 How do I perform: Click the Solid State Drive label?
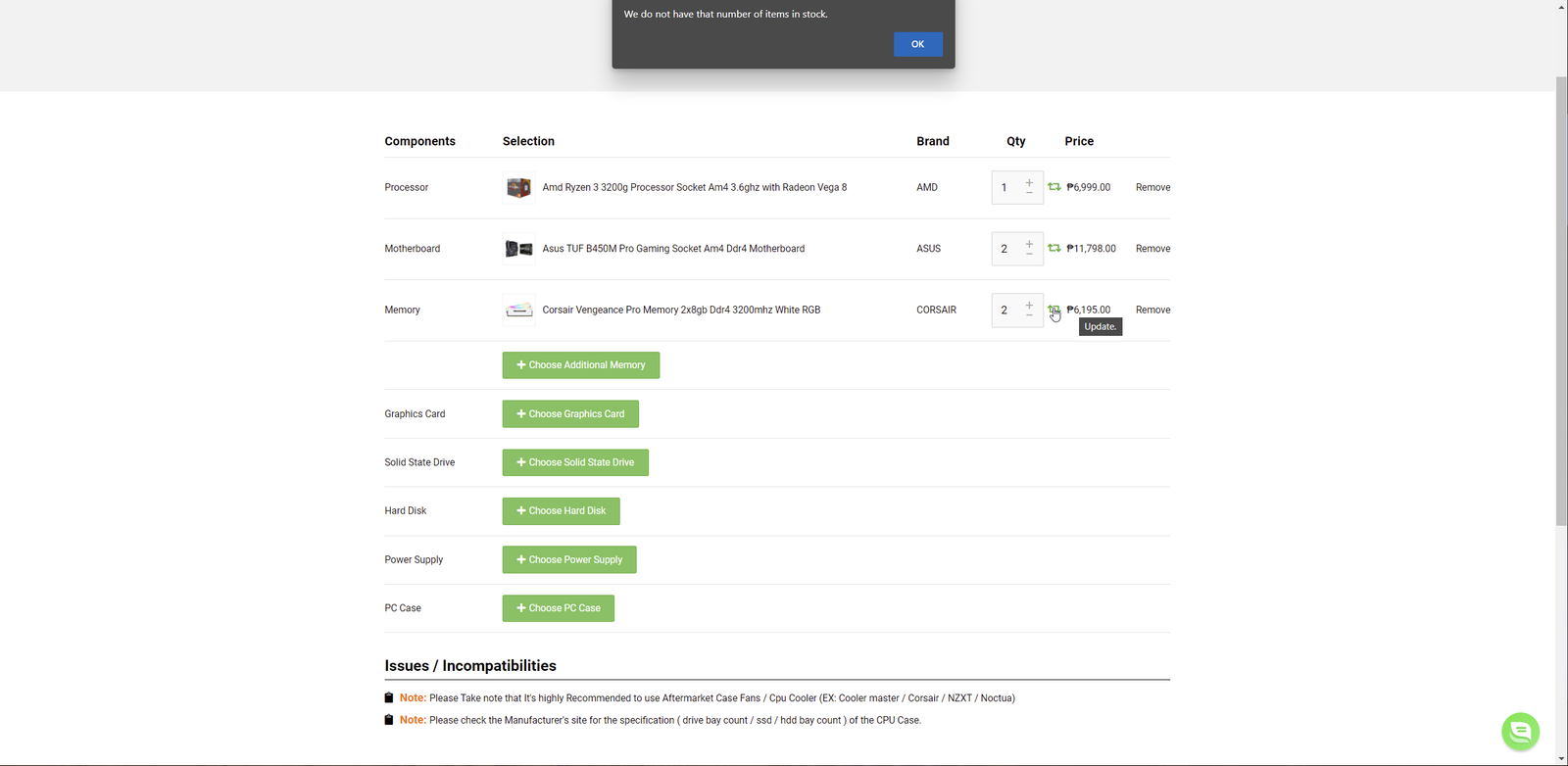[x=419, y=462]
